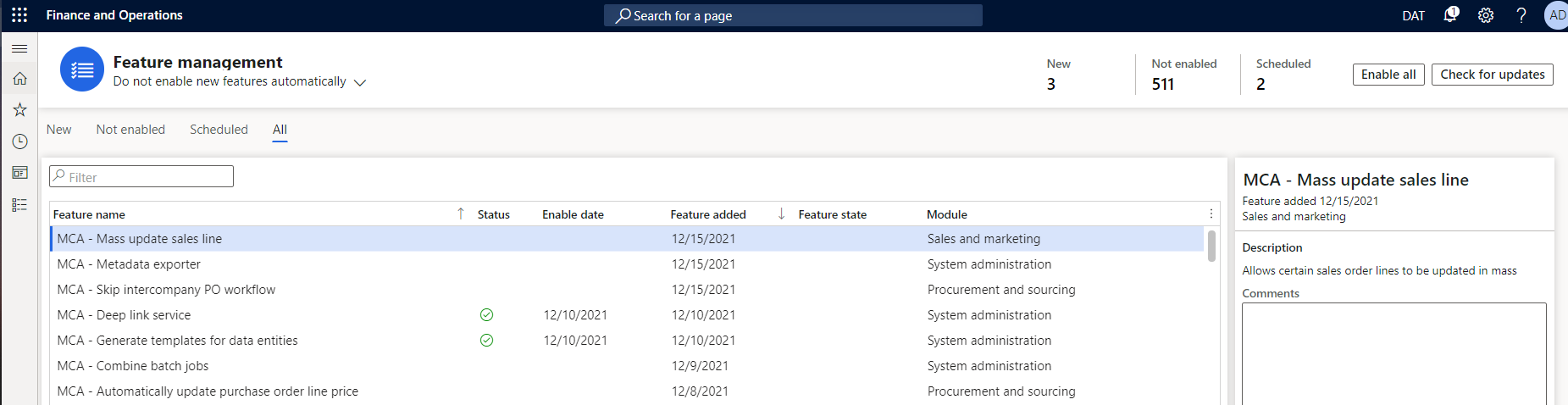Screen dimensions: 1568x405
Task: Click Check for updates button
Action: coord(1493,75)
